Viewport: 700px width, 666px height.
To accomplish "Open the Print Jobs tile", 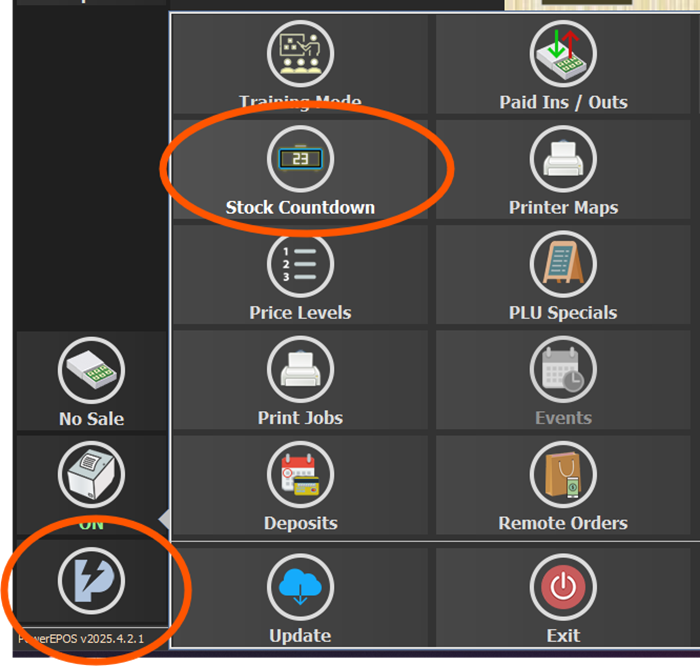I will (x=300, y=380).
